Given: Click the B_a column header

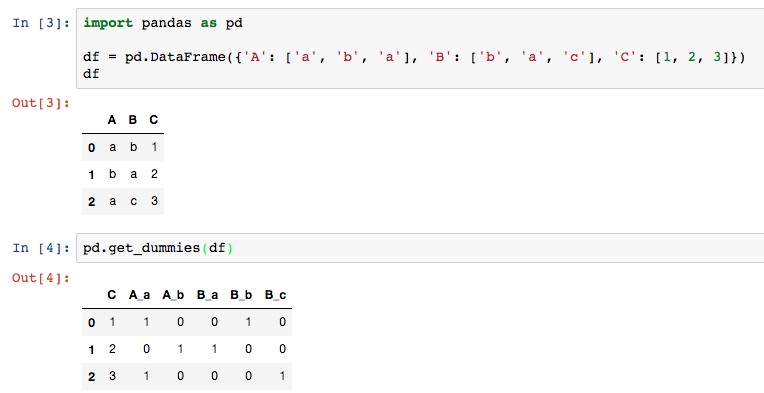Looking at the screenshot, I should (x=208, y=295).
